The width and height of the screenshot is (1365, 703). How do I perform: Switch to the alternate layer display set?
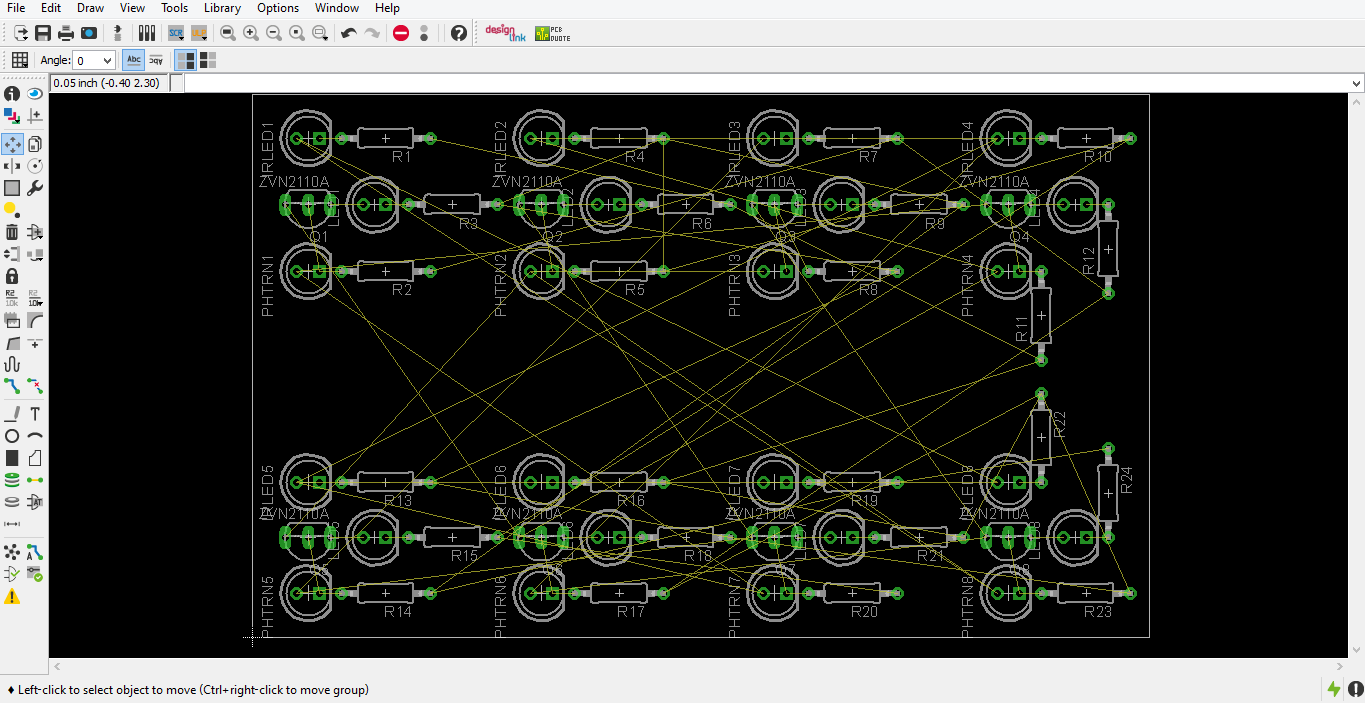pos(207,60)
